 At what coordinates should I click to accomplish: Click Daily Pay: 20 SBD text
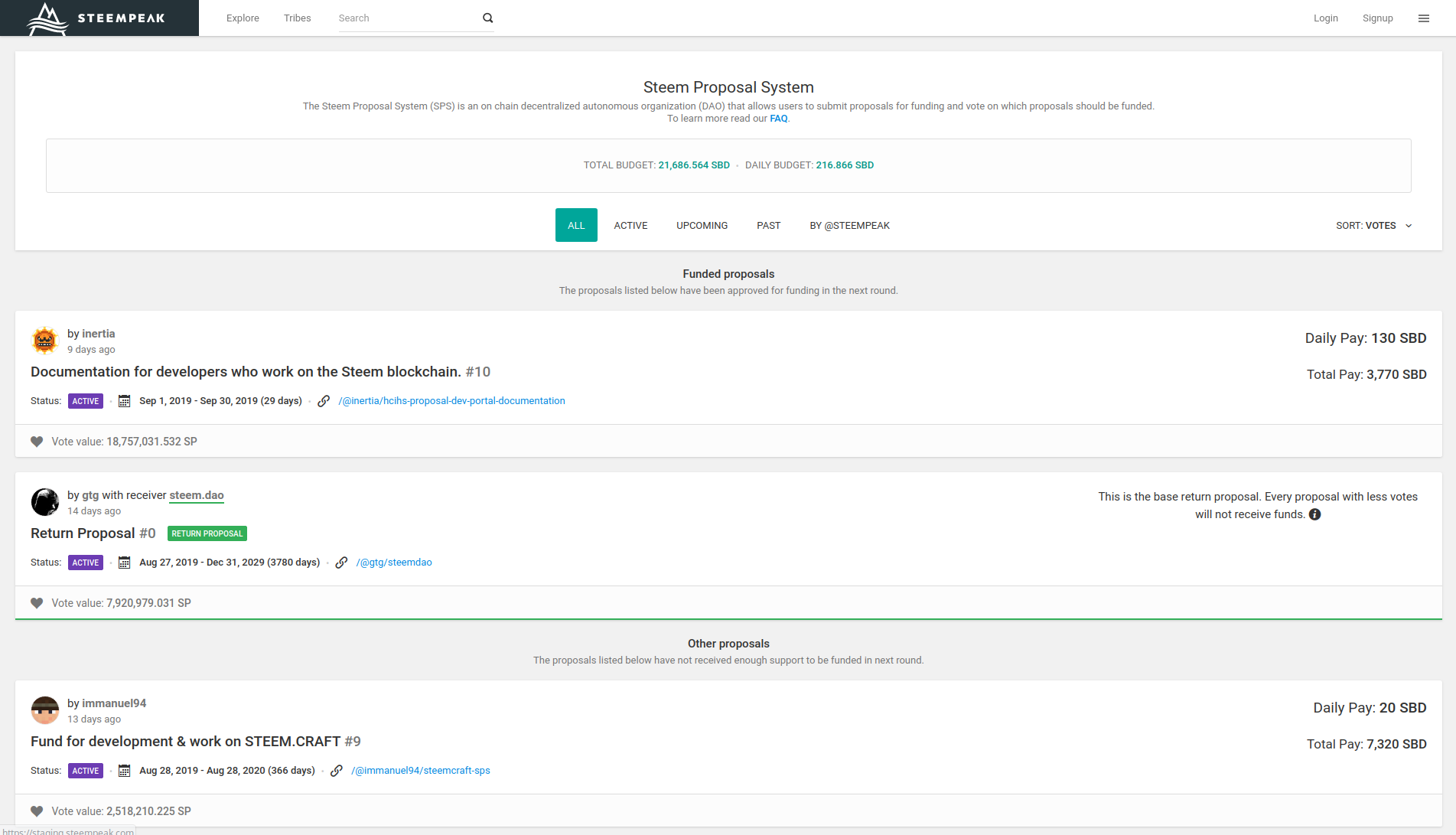click(1370, 708)
